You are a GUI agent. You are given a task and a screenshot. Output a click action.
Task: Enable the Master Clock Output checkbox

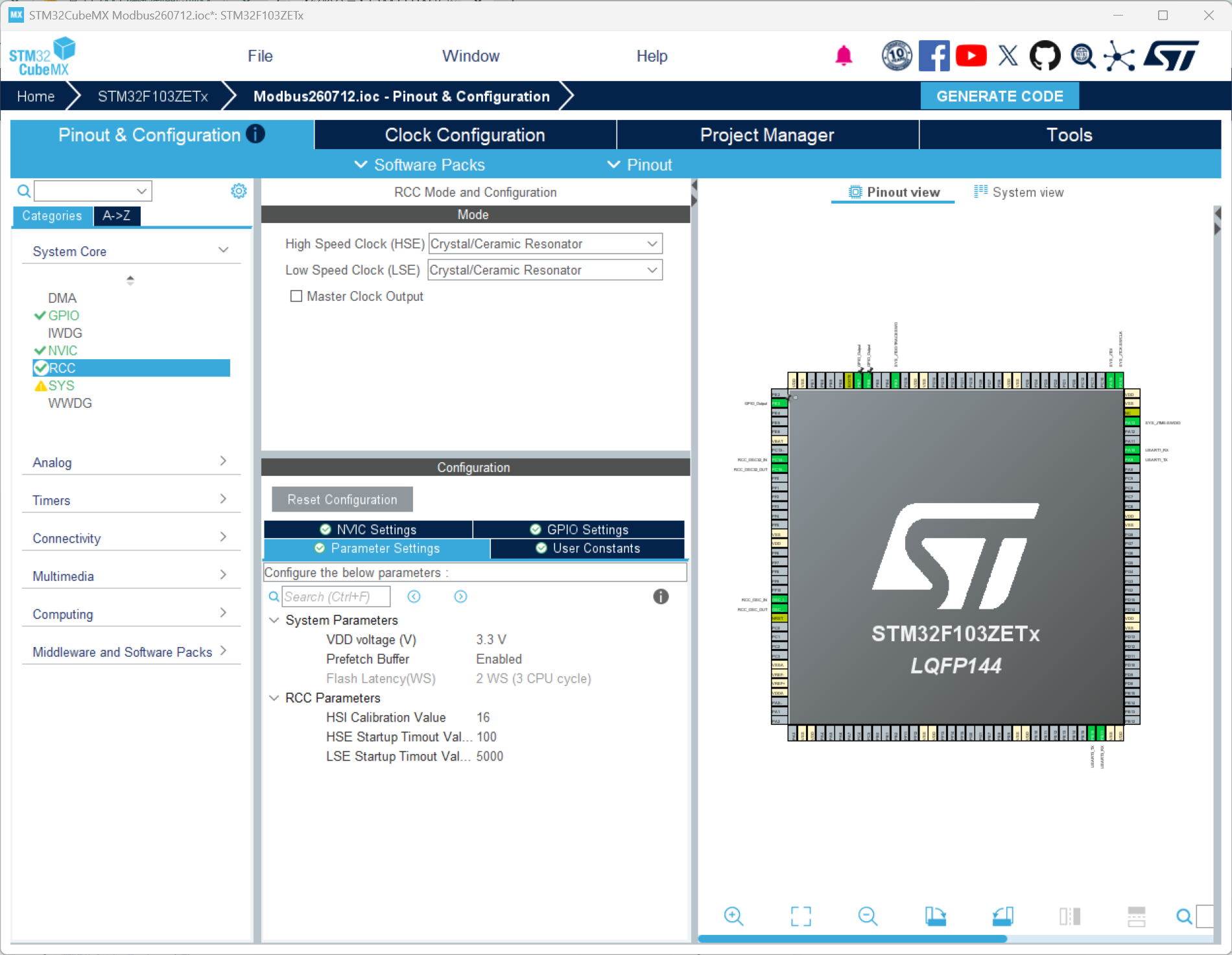296,296
